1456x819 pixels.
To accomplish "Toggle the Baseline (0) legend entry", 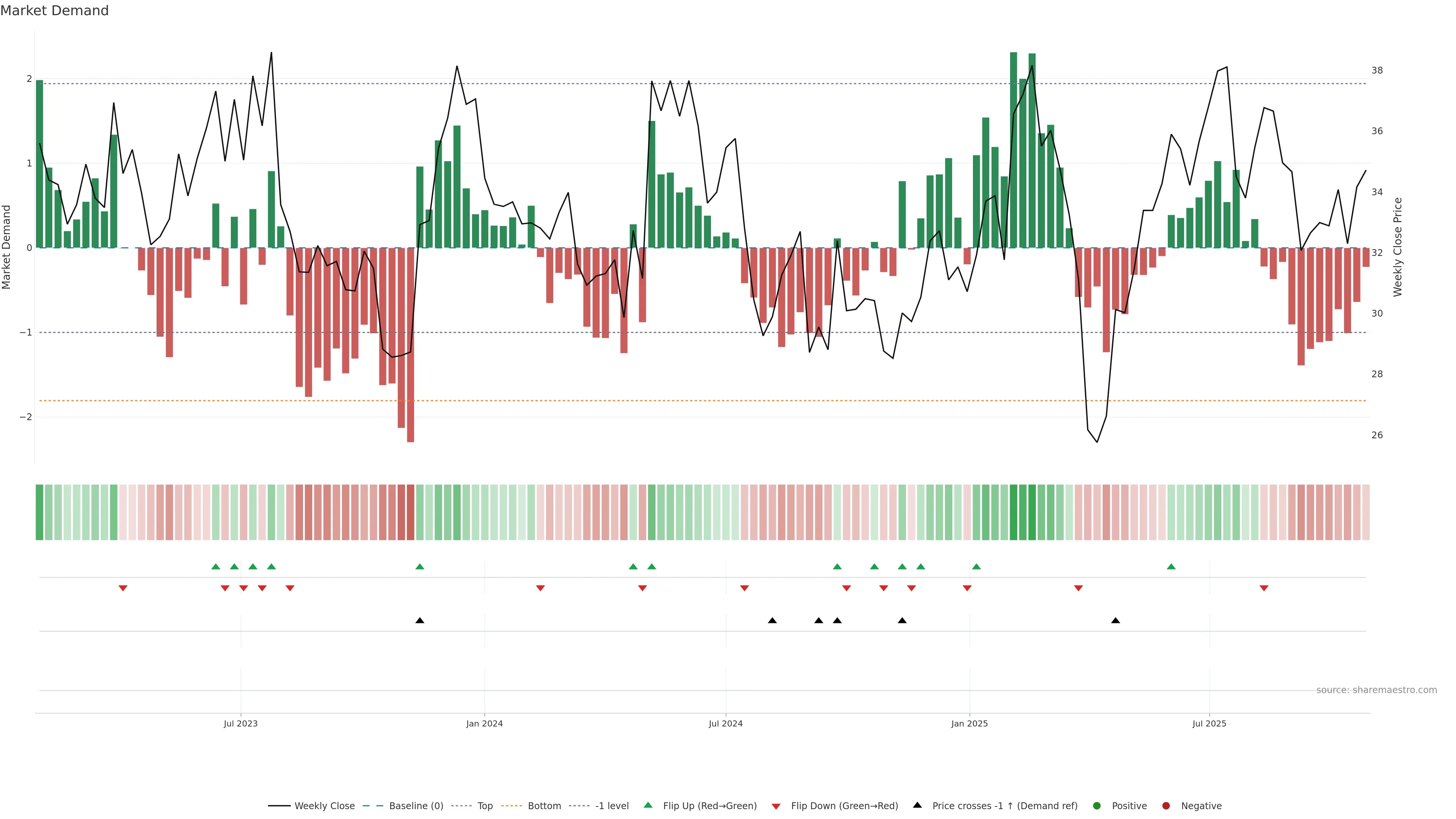I will 416,805.
